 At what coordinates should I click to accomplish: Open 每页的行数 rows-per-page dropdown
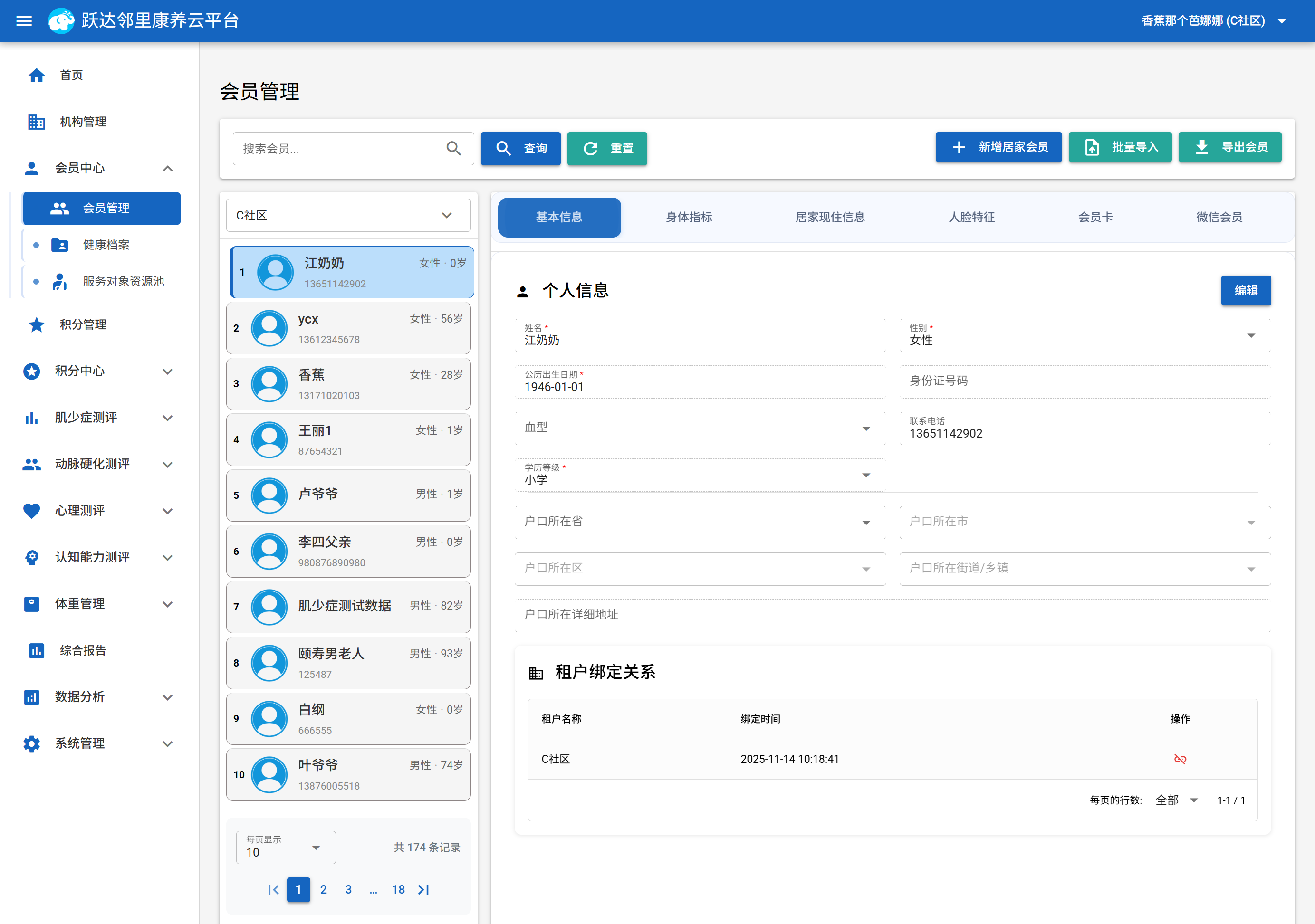point(1176,800)
